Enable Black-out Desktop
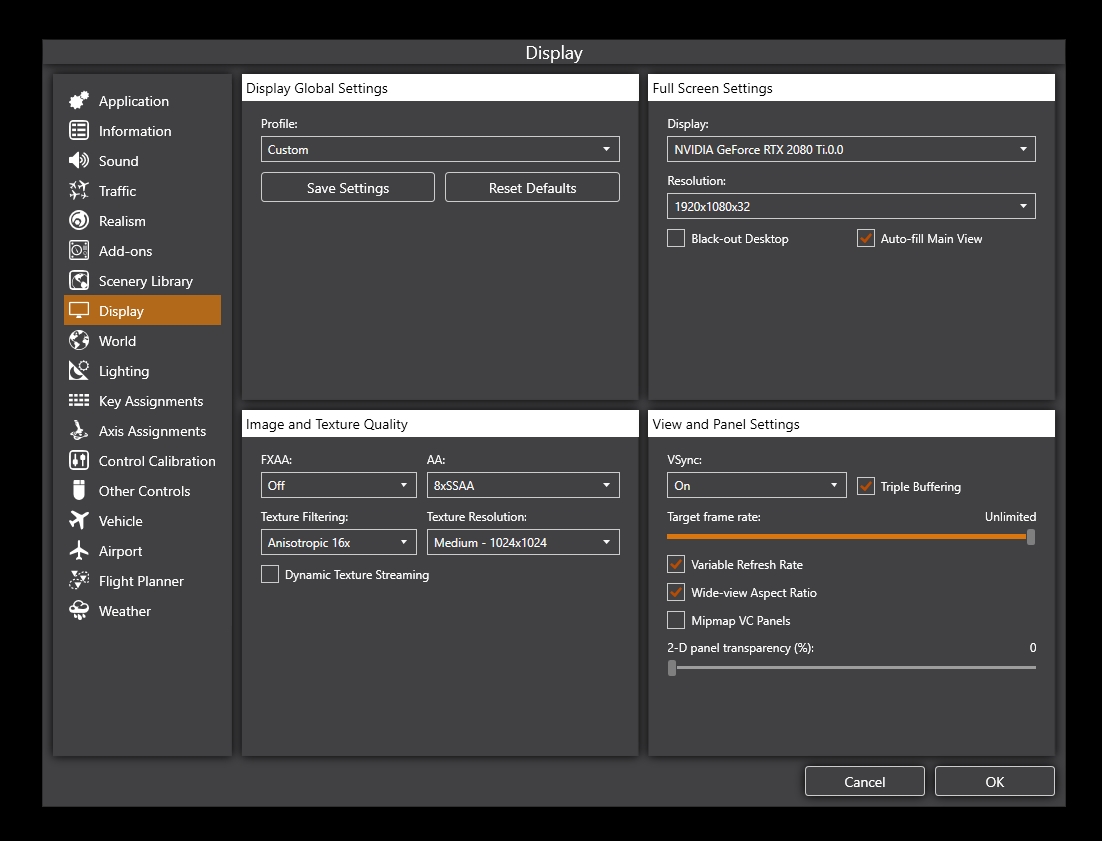The height and width of the screenshot is (841, 1102). pos(675,238)
